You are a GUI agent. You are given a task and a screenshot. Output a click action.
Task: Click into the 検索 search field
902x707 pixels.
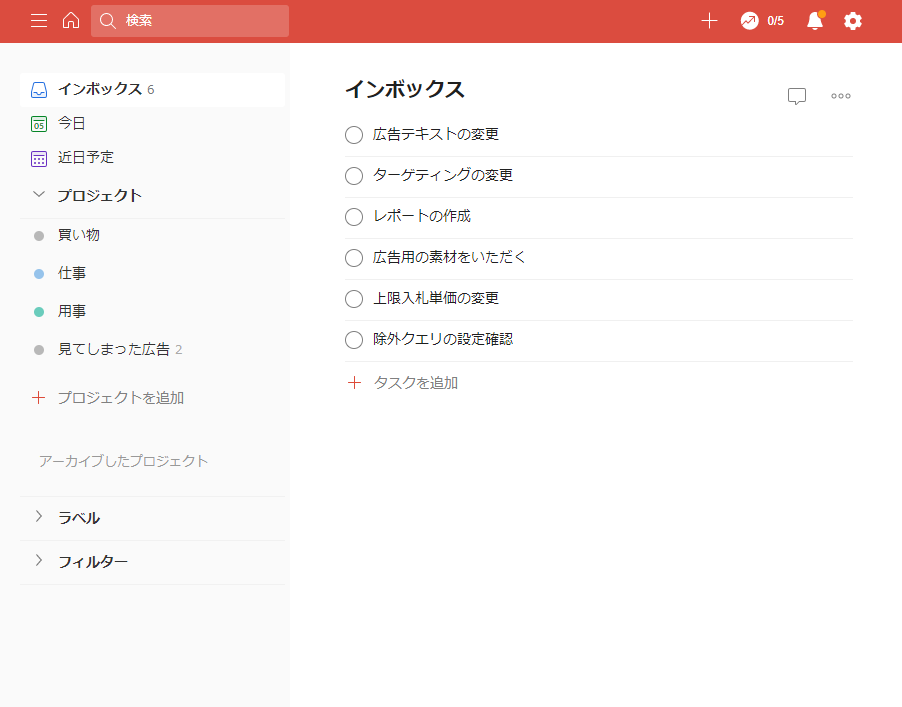(x=190, y=21)
